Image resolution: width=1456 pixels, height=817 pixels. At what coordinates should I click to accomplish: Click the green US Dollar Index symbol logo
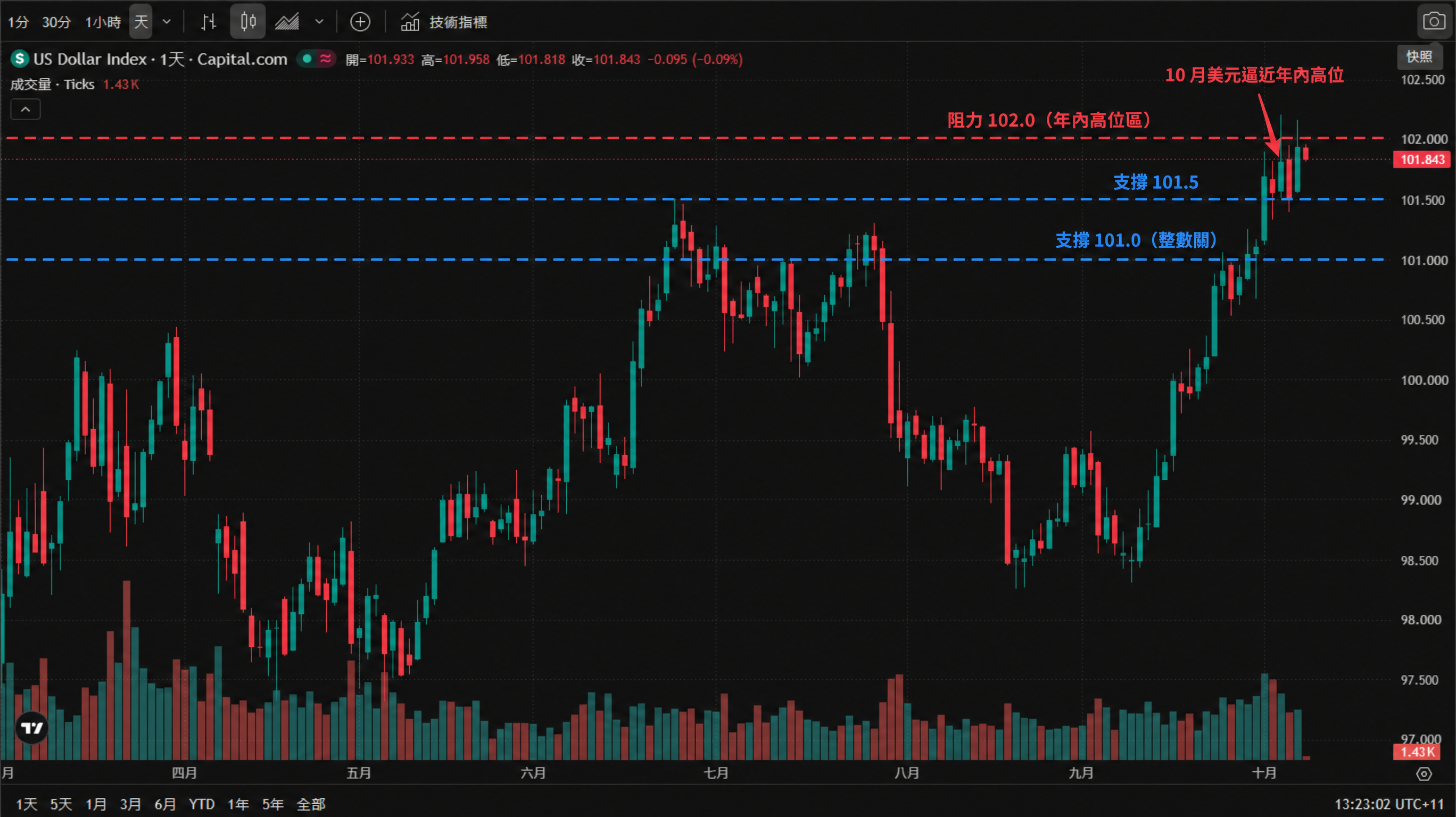pos(20,59)
